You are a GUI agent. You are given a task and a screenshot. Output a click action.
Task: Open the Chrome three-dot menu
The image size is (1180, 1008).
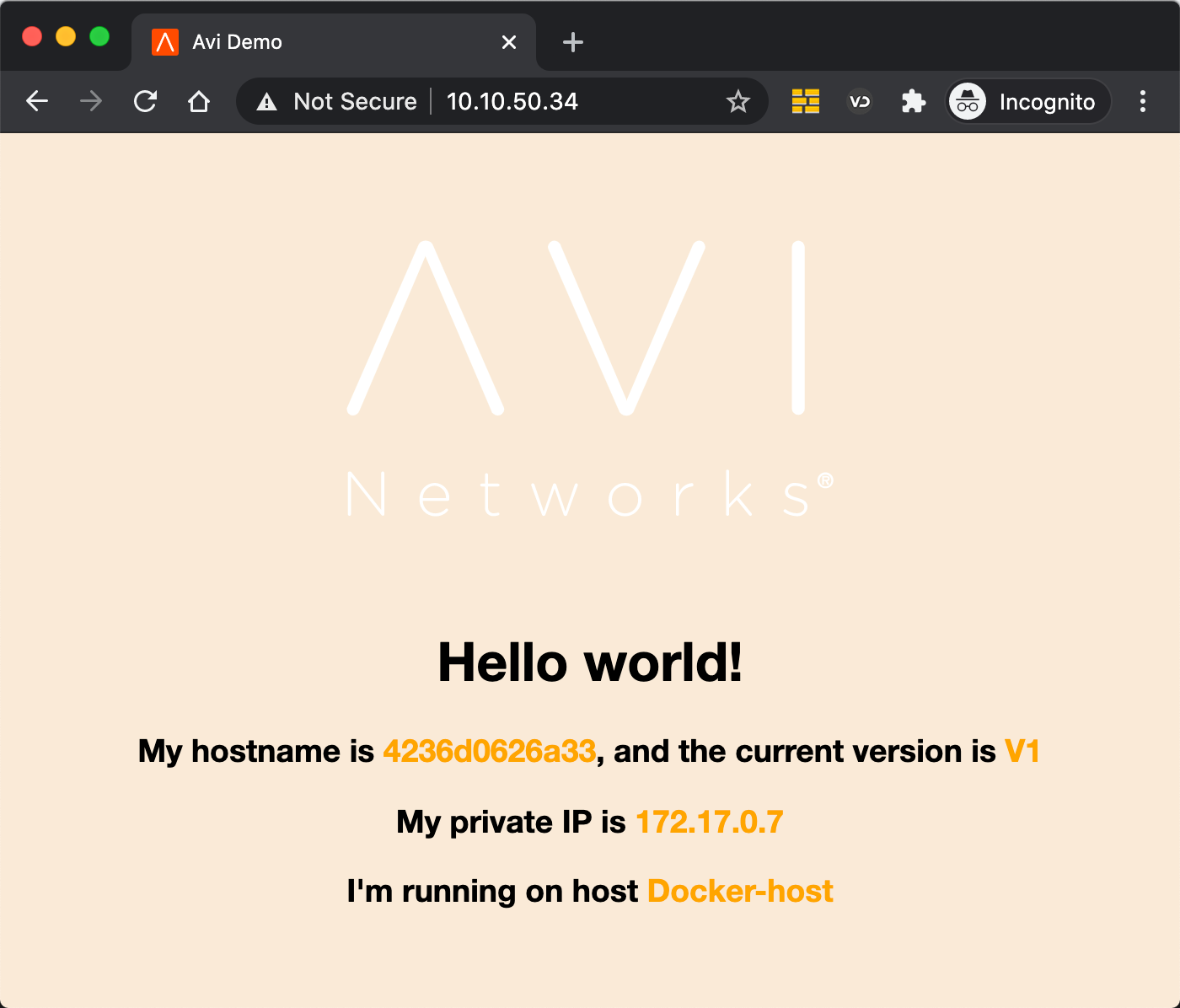click(1143, 102)
